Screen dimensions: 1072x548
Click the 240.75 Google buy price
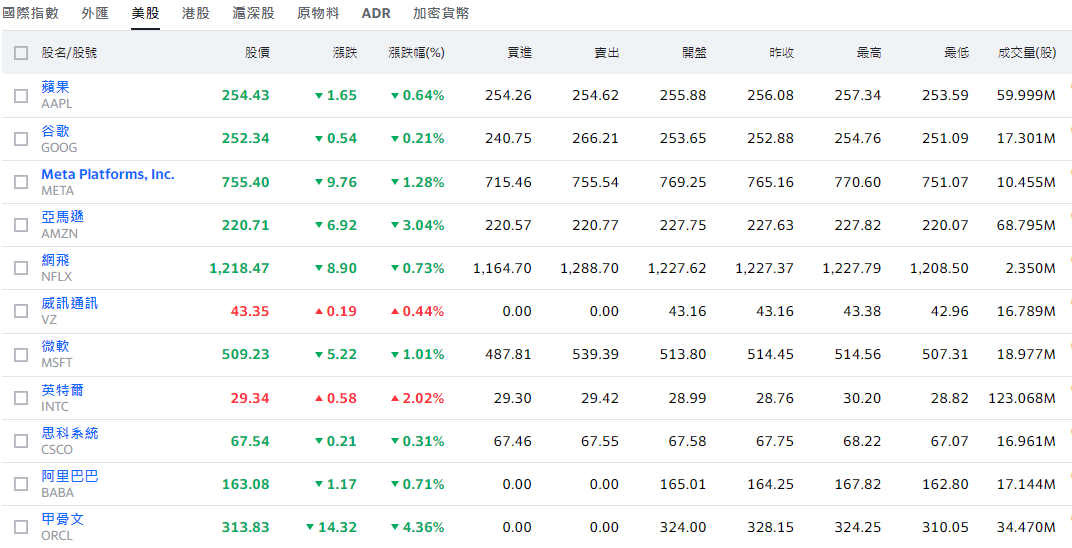coord(509,139)
